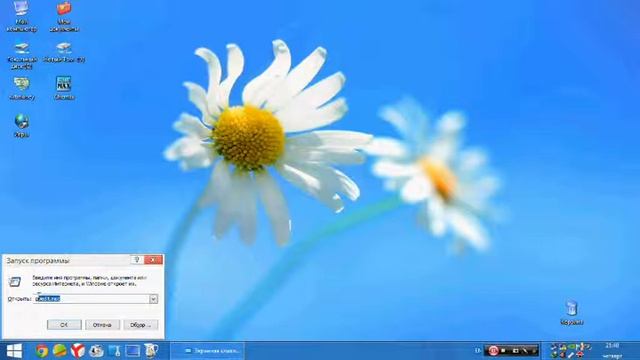Open the blue tools icon in the taskbar
The width and height of the screenshot is (640, 360).
pos(115,351)
